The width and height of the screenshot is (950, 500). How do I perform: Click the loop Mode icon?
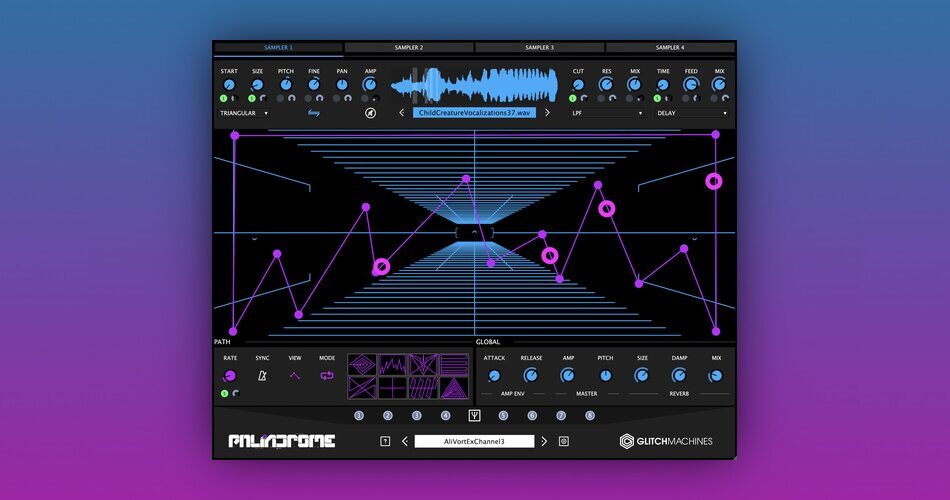point(327,376)
